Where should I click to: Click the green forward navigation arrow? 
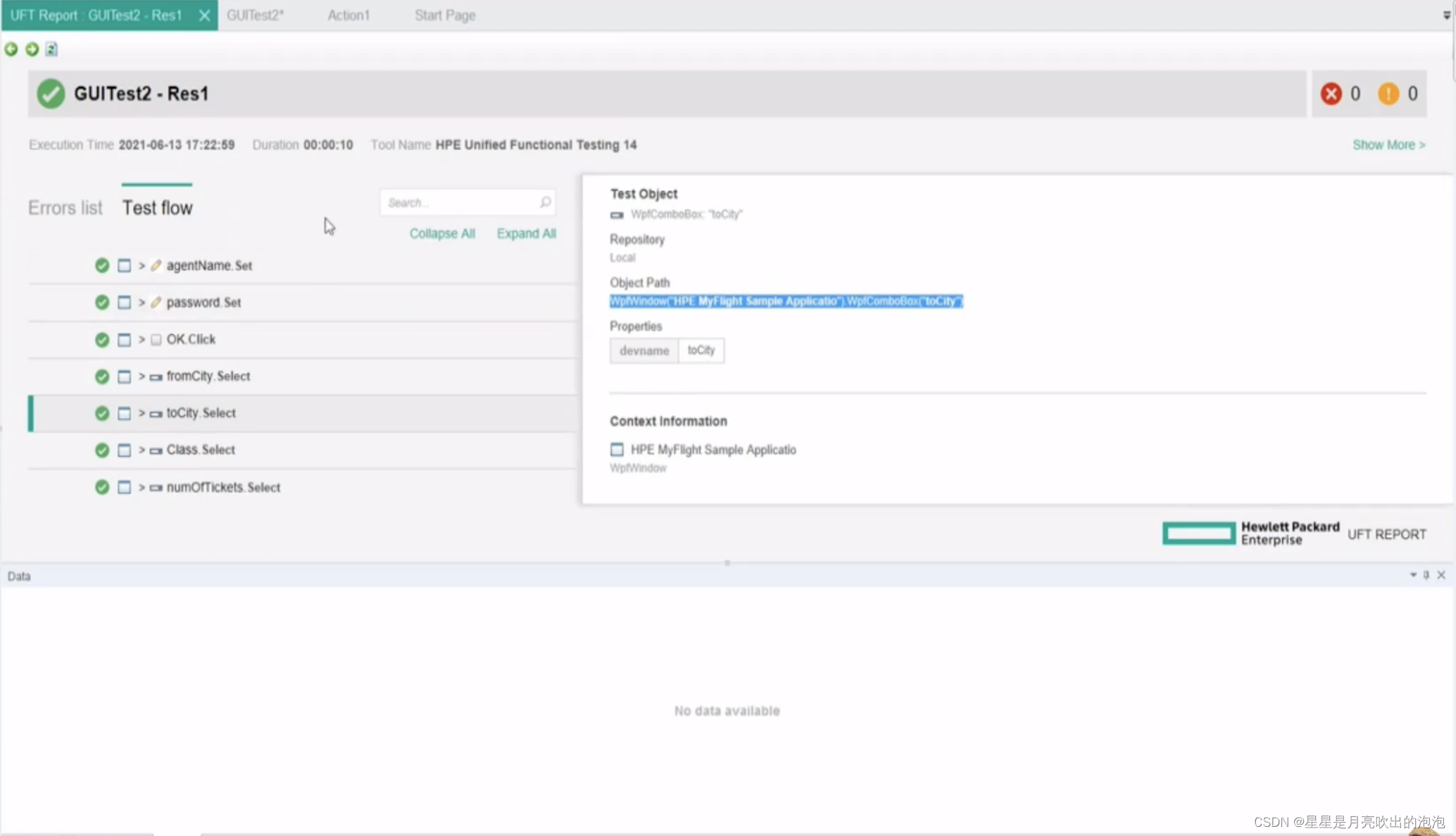coord(32,49)
